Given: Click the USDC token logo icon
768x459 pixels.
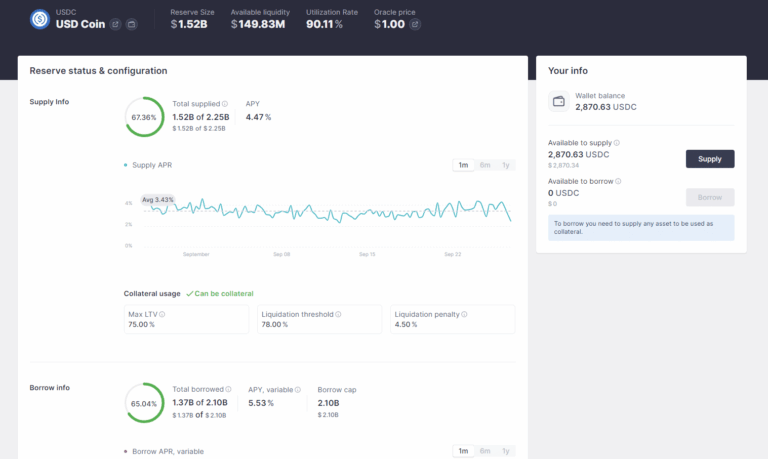Looking at the screenshot, I should [x=39, y=18].
